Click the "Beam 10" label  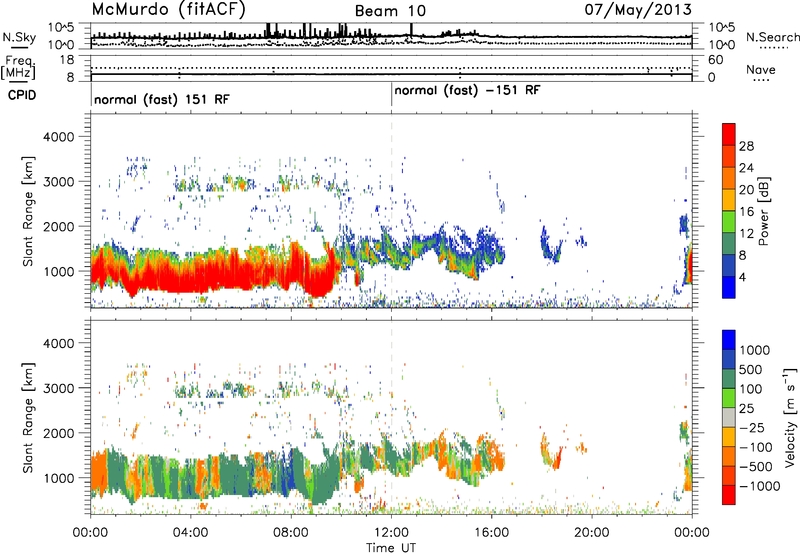pyautogui.click(x=390, y=11)
